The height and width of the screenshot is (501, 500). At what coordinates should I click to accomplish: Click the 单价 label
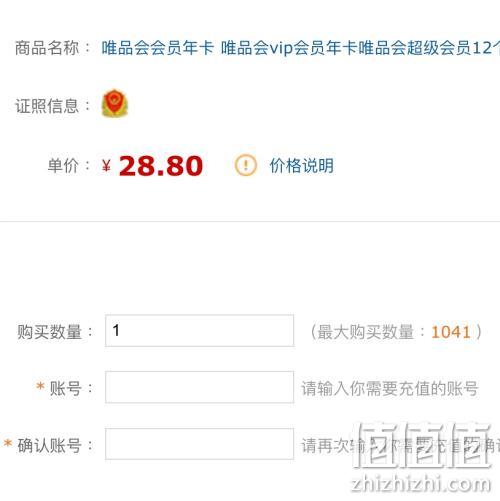[x=63, y=165]
